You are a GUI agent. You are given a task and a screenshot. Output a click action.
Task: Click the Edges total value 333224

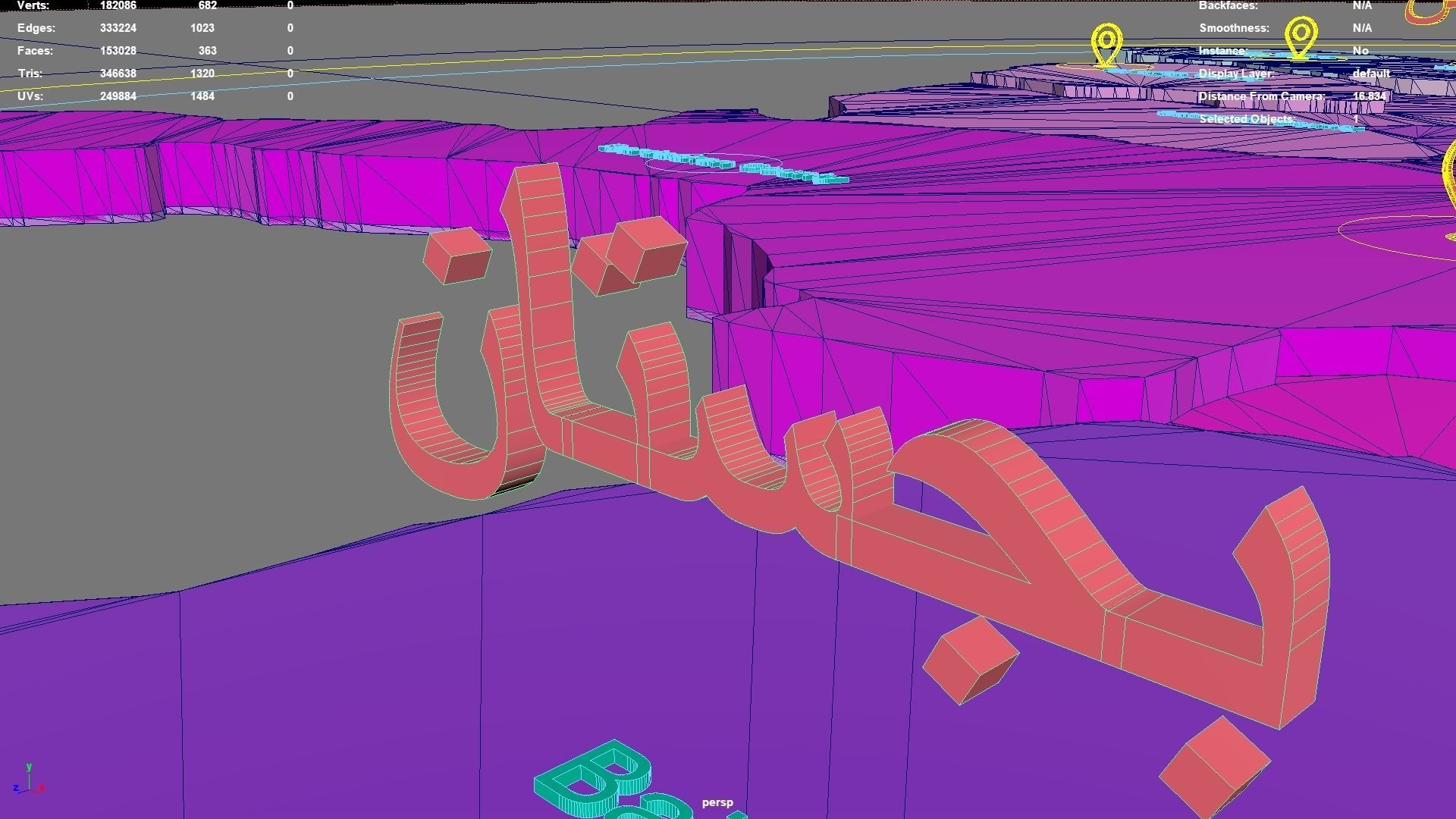118,28
